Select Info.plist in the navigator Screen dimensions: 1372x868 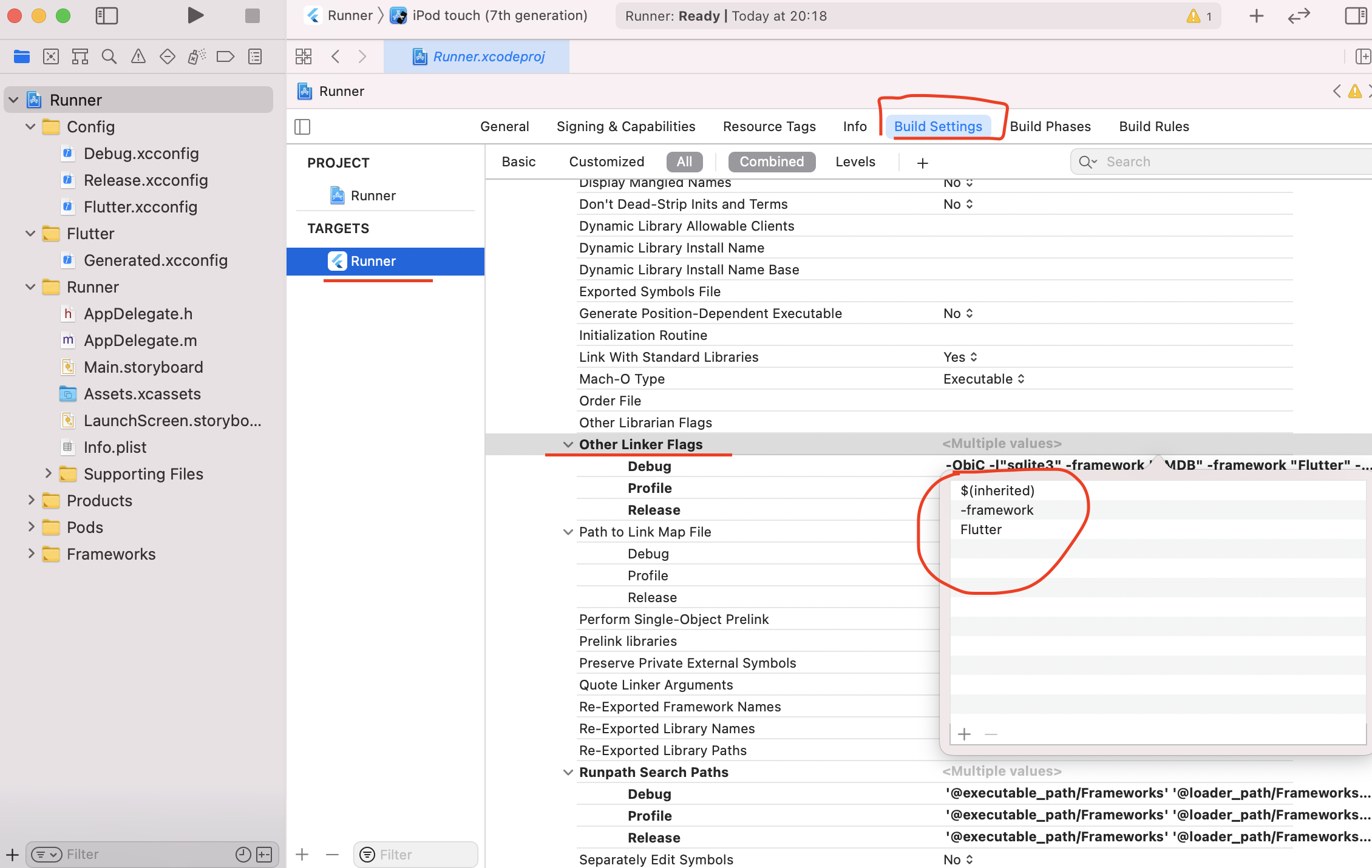click(115, 447)
